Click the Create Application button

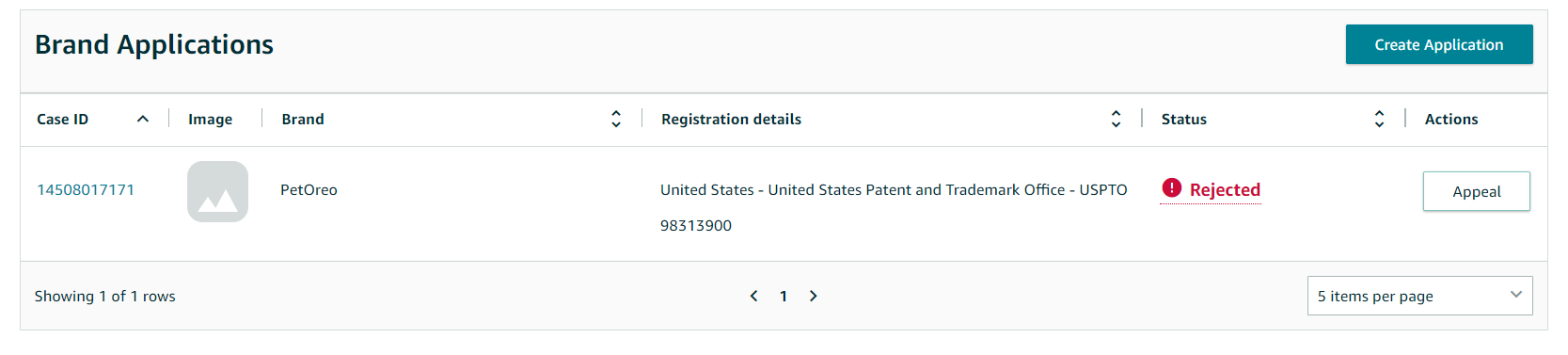1439,44
